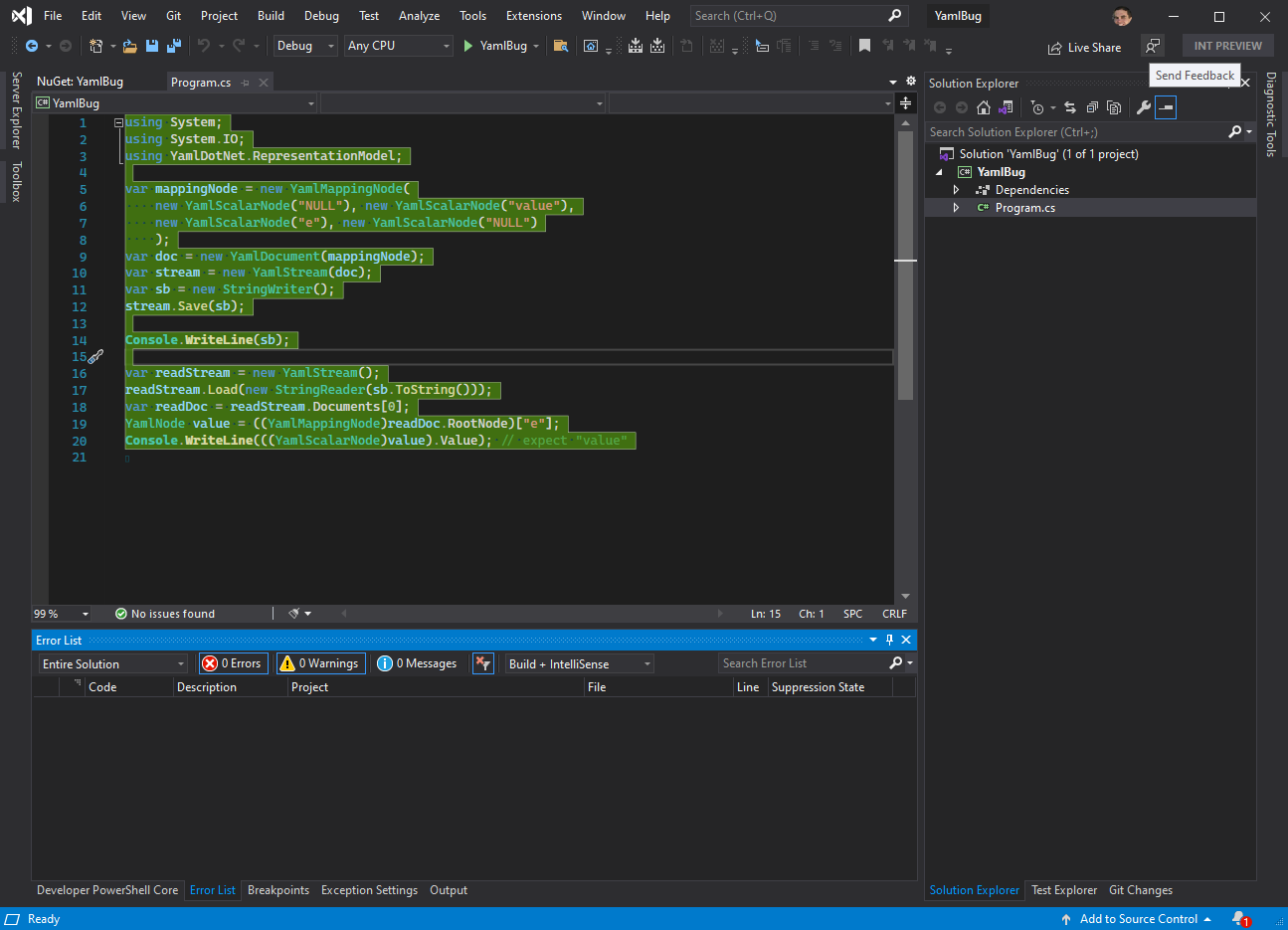This screenshot has height=930, width=1288.
Task: Click Sync with Active Document in Solution Explorer
Action: [x=1071, y=107]
